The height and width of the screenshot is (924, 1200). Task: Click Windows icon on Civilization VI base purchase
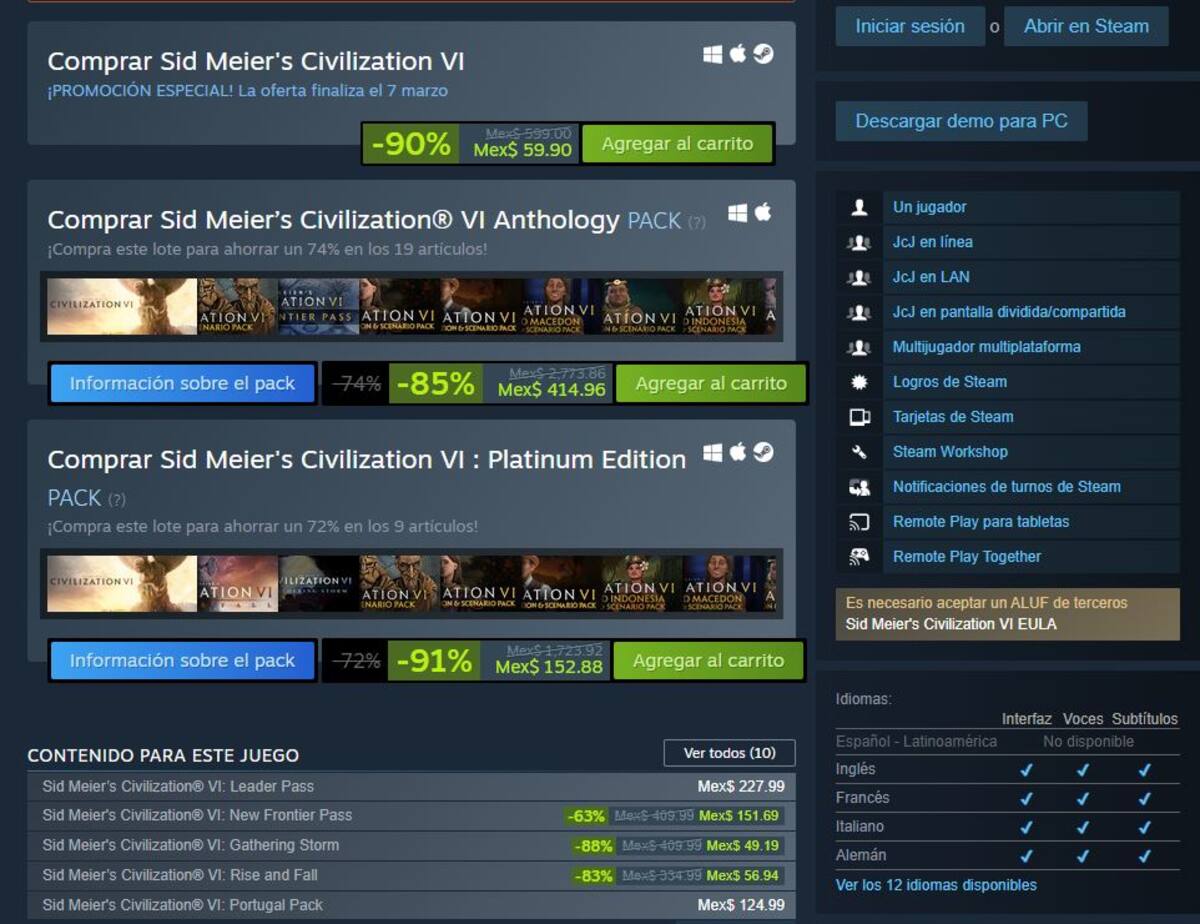point(712,54)
